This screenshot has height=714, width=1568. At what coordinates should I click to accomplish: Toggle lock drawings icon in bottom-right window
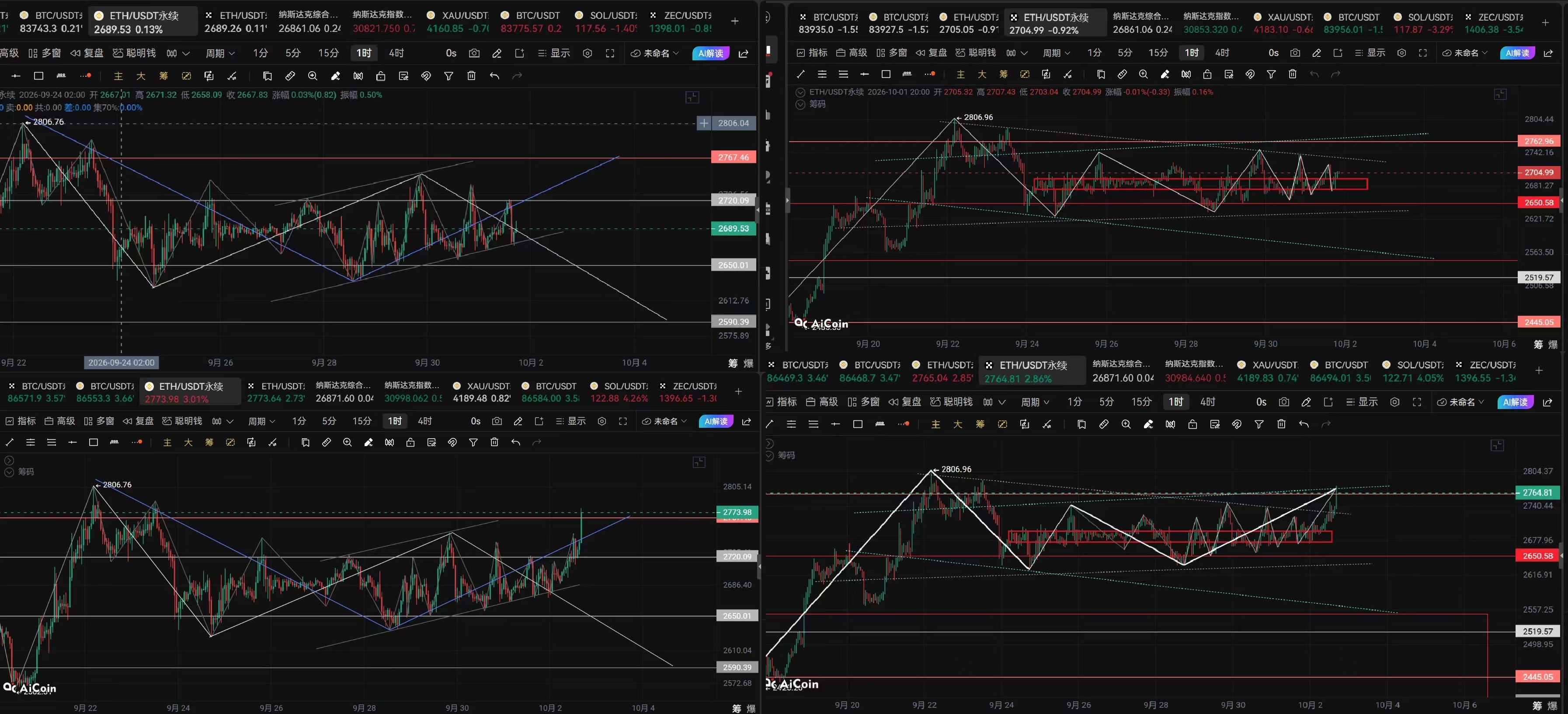pos(1193,424)
